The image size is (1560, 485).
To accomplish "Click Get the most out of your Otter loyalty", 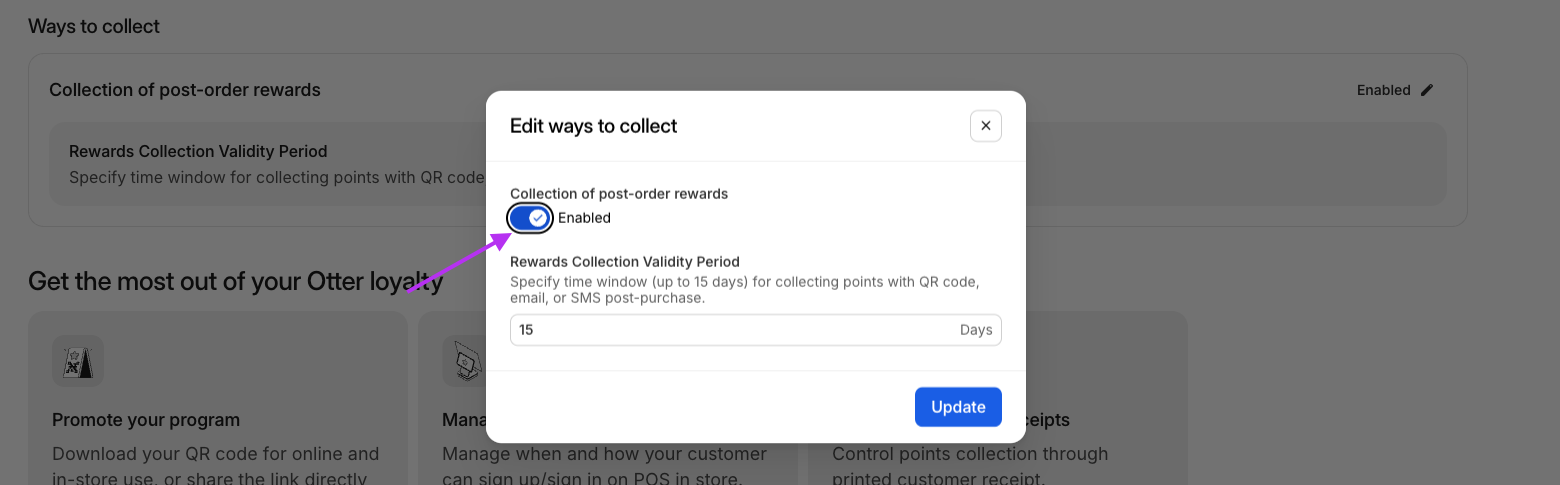I will (x=236, y=281).
